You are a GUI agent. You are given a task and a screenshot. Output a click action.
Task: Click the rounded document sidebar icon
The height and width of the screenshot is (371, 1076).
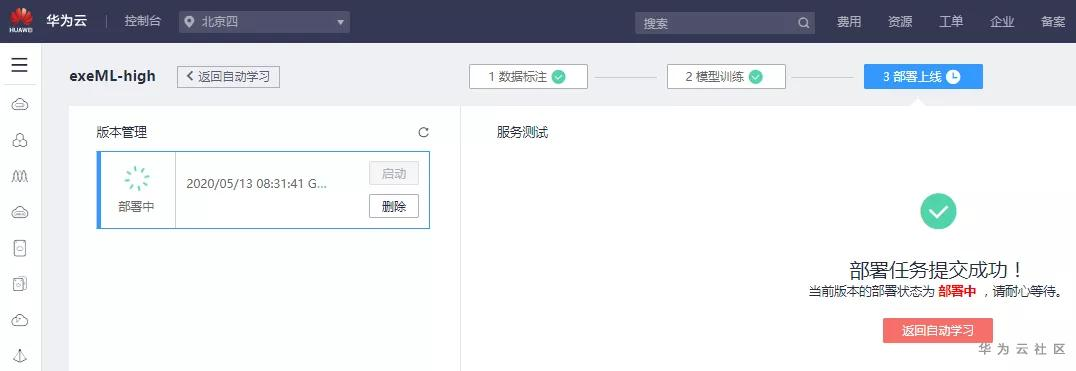(x=20, y=248)
